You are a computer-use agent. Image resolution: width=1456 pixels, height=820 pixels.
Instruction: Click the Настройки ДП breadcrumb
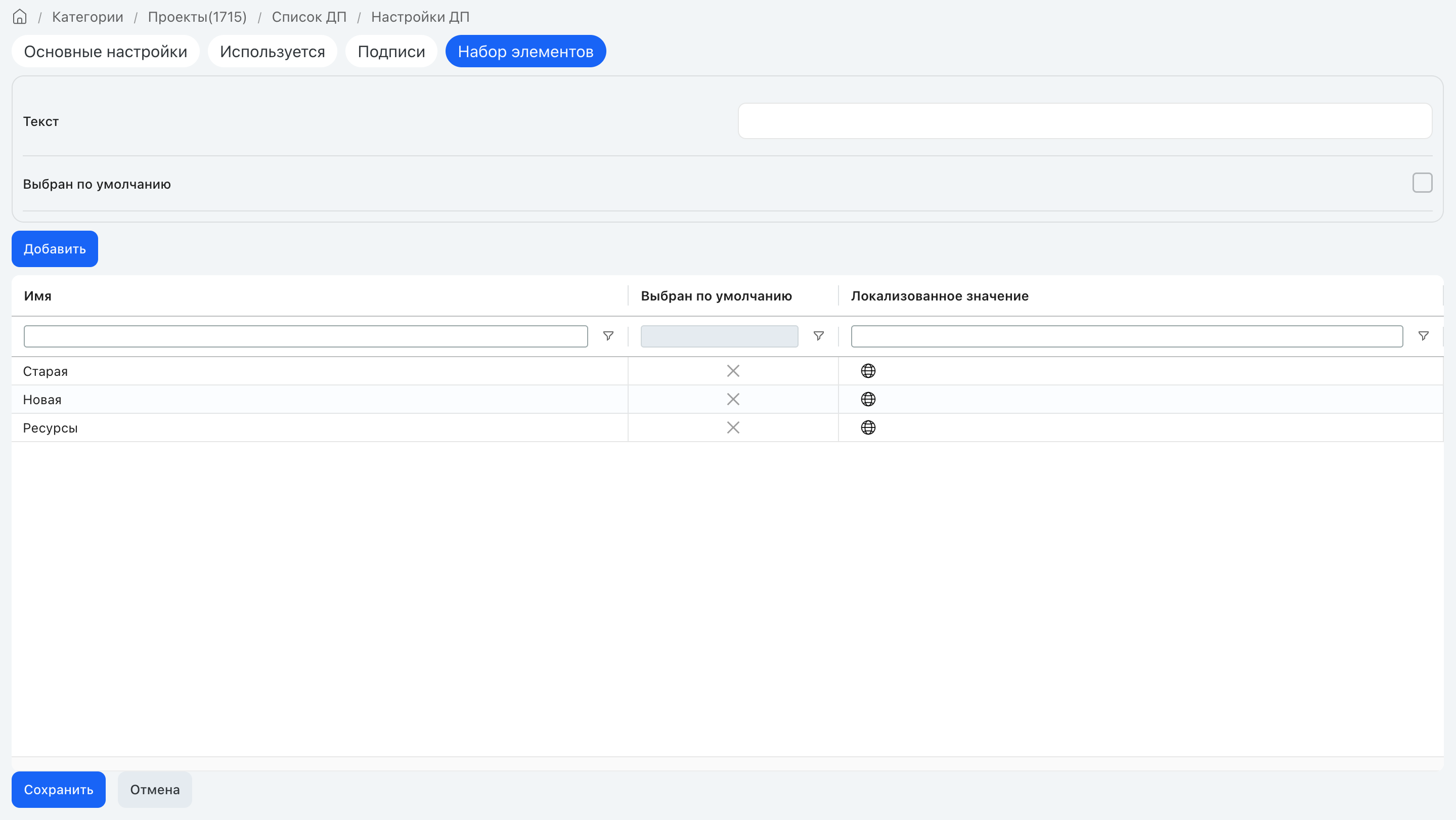(421, 17)
